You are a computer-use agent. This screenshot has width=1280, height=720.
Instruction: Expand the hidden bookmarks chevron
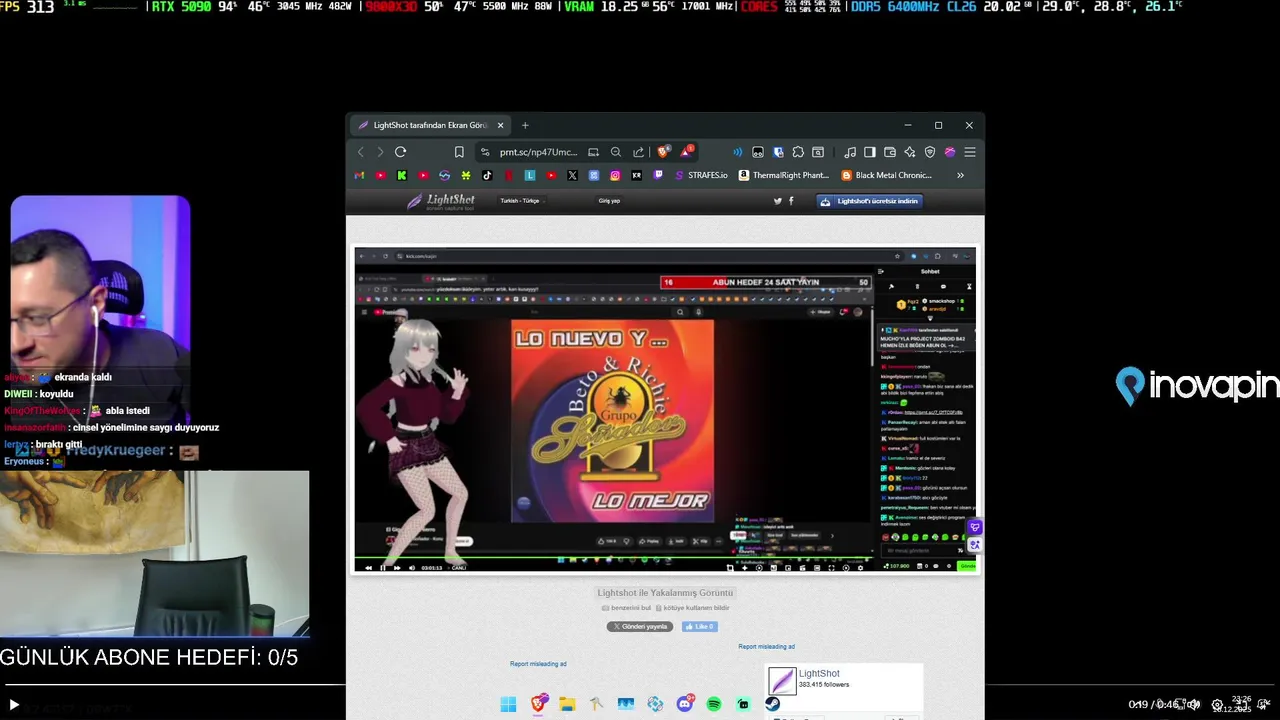(960, 175)
